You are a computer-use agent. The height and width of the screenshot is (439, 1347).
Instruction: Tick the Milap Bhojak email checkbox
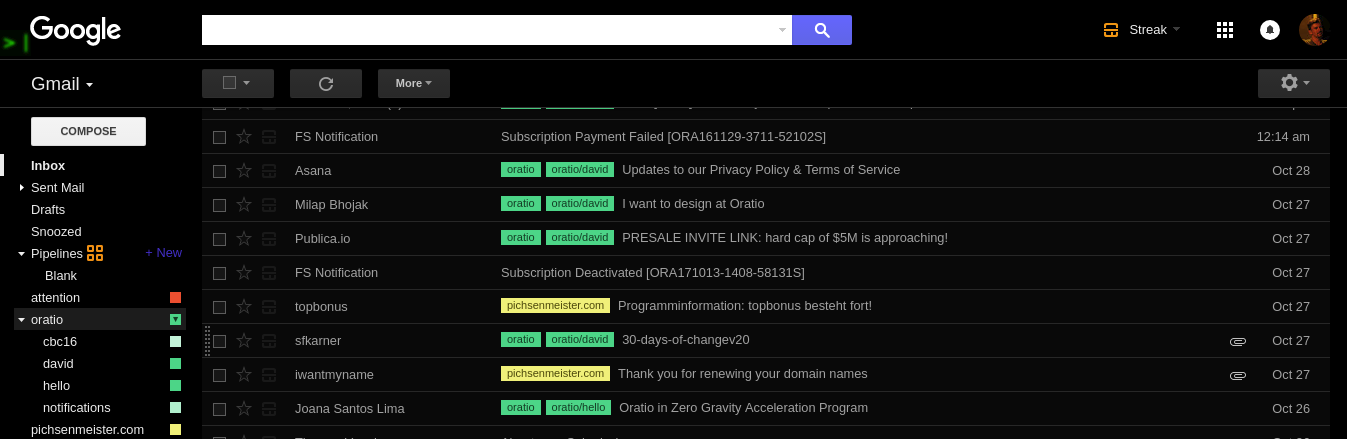pyautogui.click(x=219, y=205)
